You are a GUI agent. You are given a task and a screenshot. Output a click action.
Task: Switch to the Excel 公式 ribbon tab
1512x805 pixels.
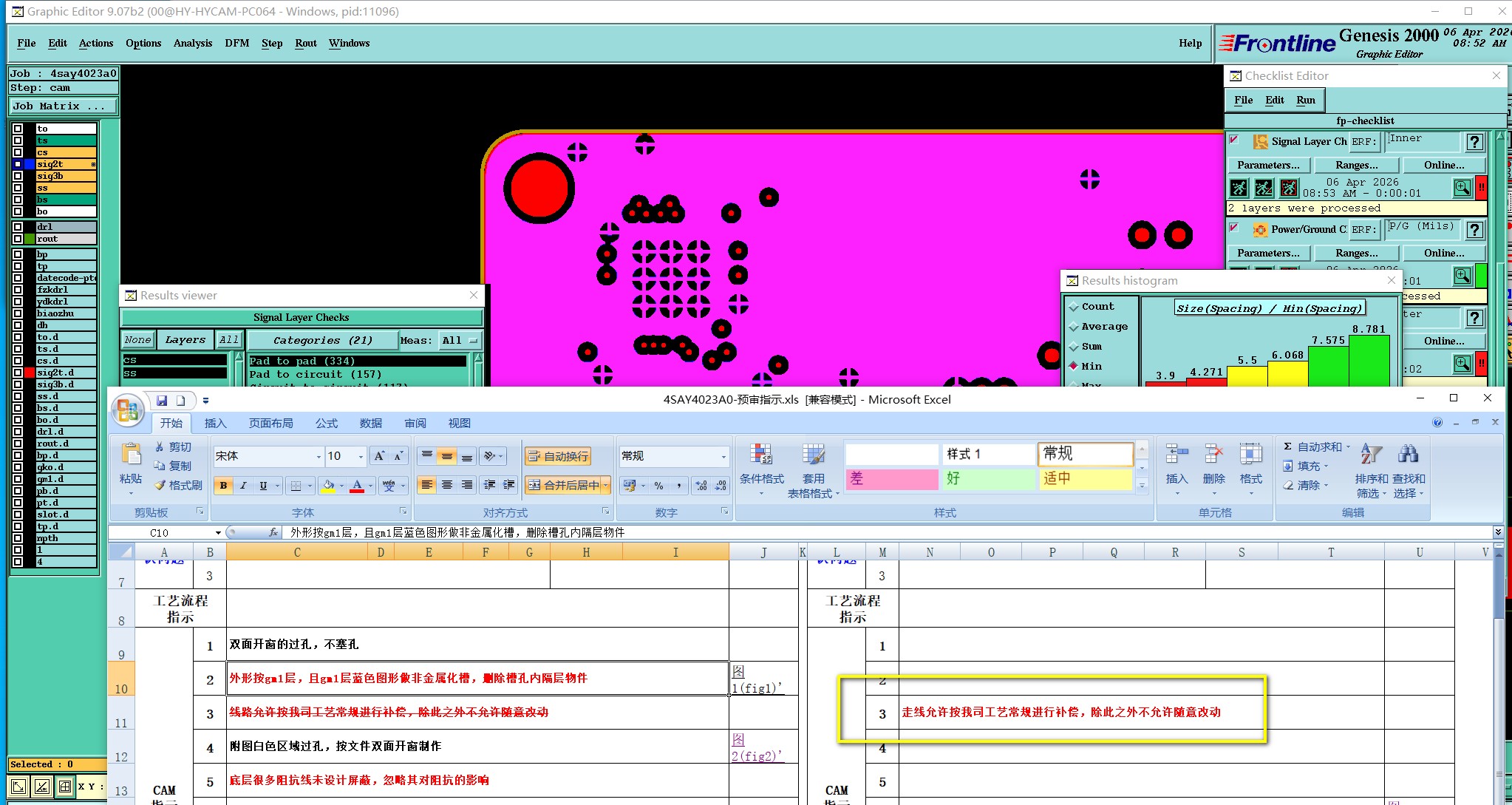pos(326,424)
